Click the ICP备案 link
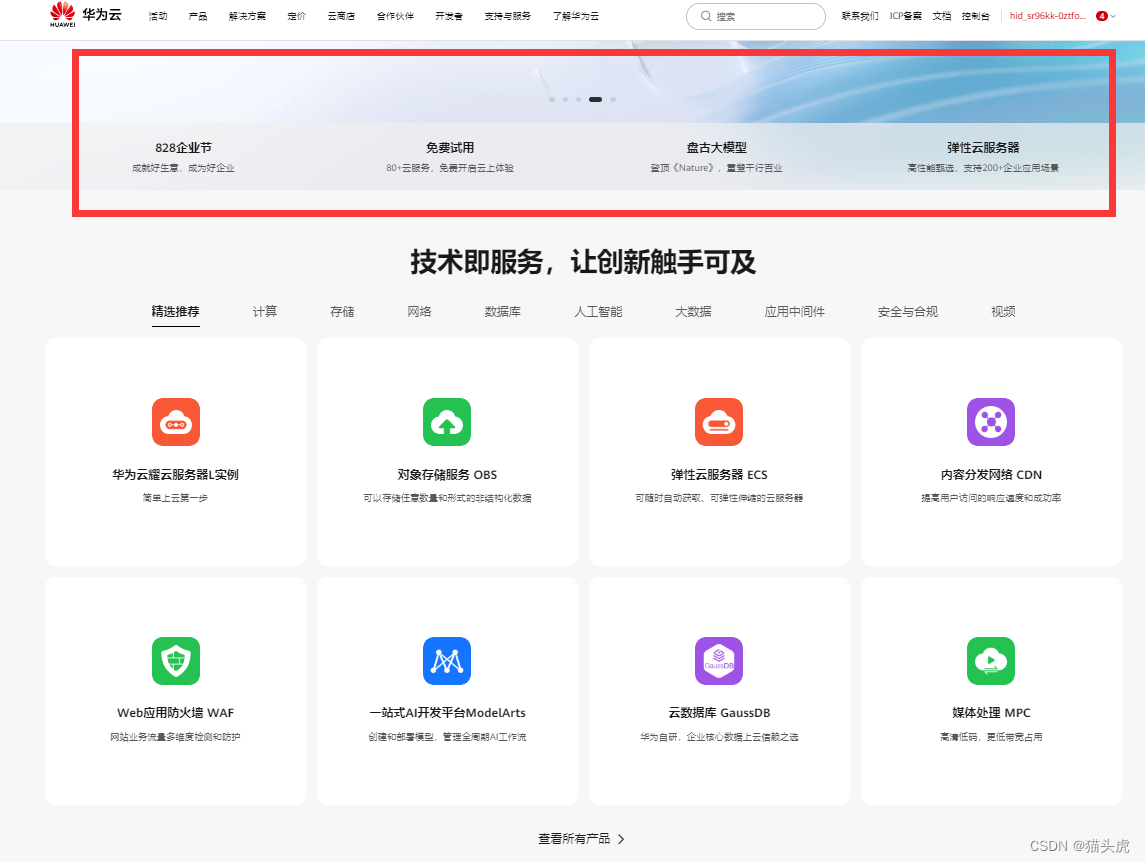Screen dimensions: 1145x862 [x=905, y=16]
